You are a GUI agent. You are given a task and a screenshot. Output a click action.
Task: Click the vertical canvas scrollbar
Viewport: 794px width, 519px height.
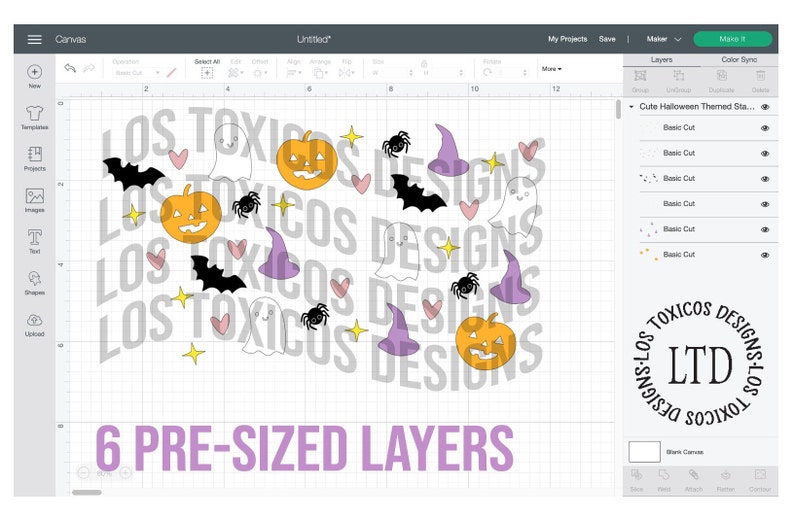[618, 109]
